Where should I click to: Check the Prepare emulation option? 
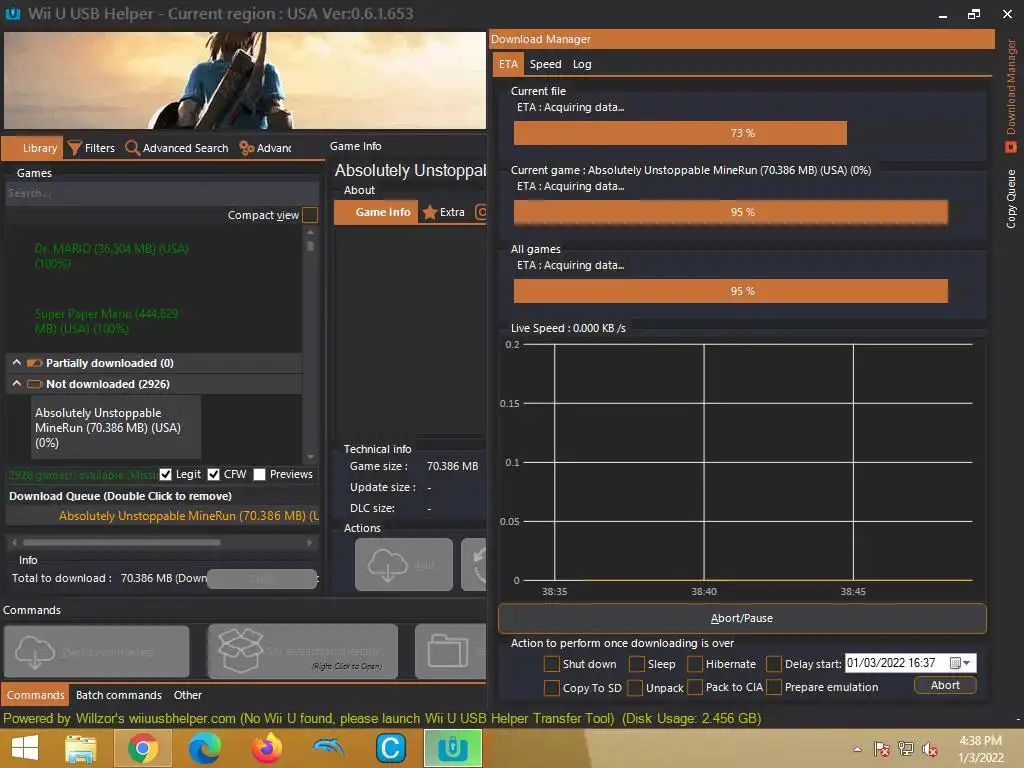(x=774, y=688)
